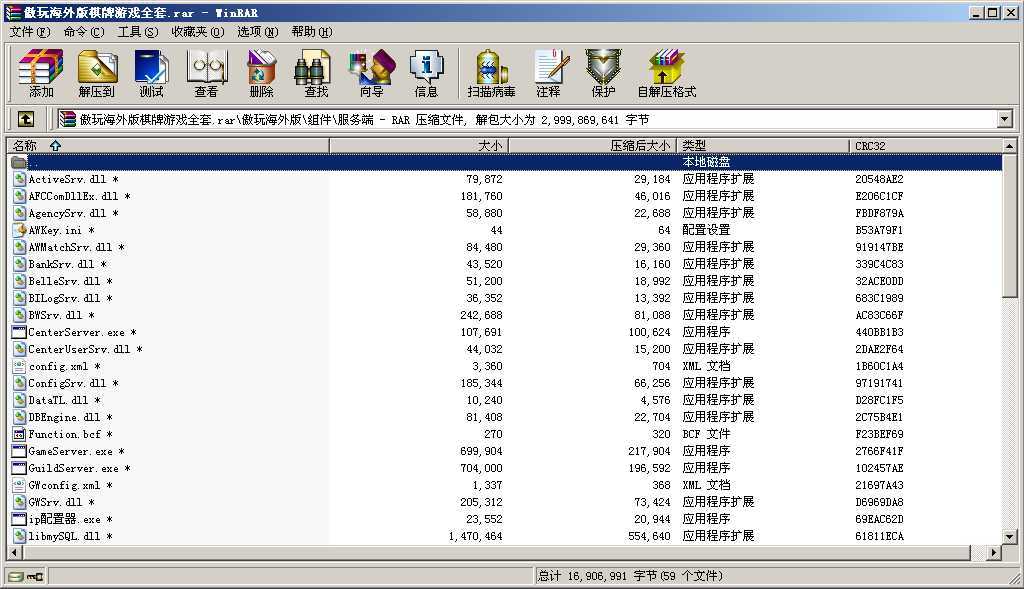The image size is (1024, 589).
Task: Select the DBEngine.dll file
Action: pos(505,417)
